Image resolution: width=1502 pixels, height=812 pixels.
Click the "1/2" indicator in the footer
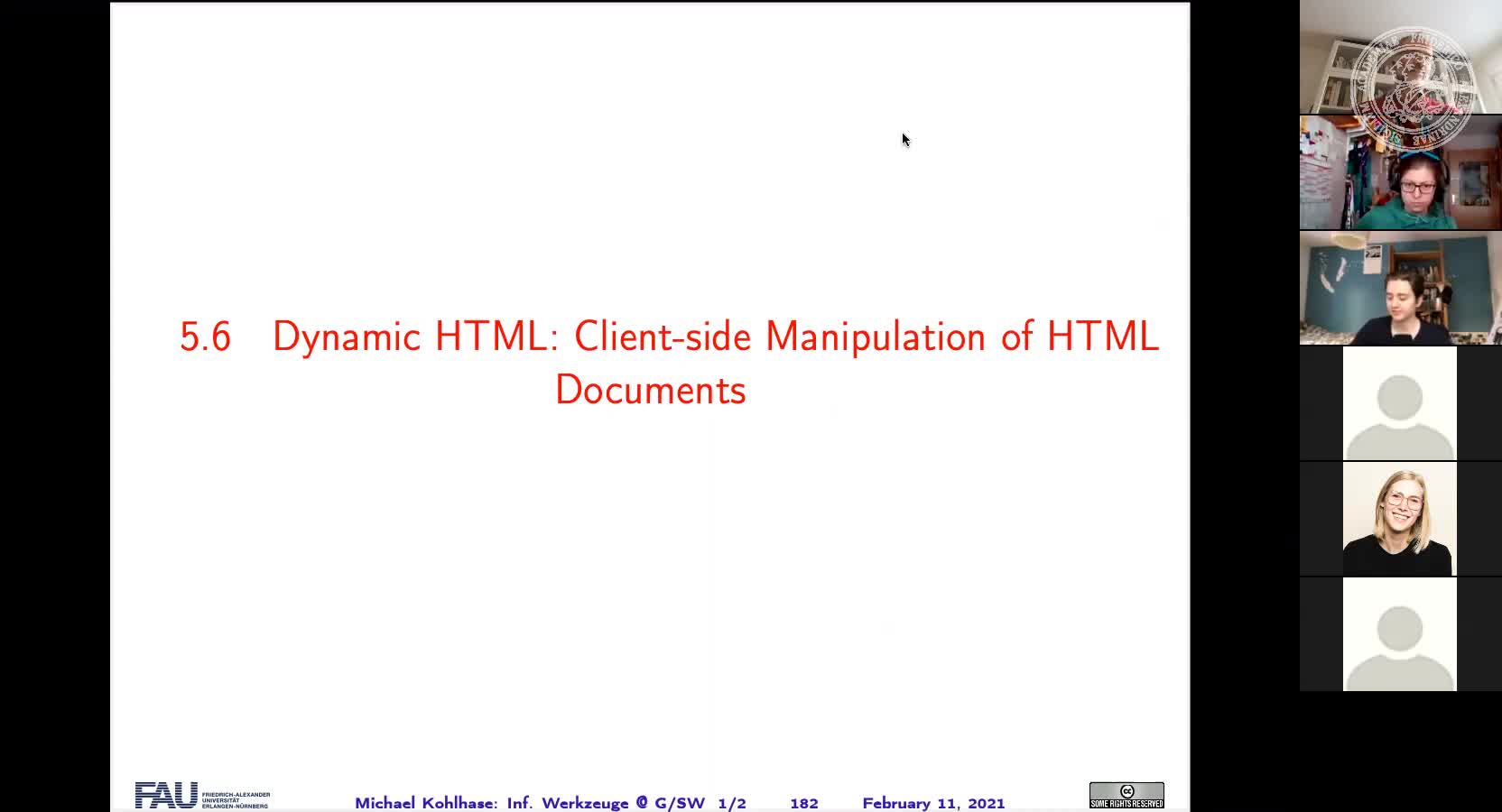point(732,803)
